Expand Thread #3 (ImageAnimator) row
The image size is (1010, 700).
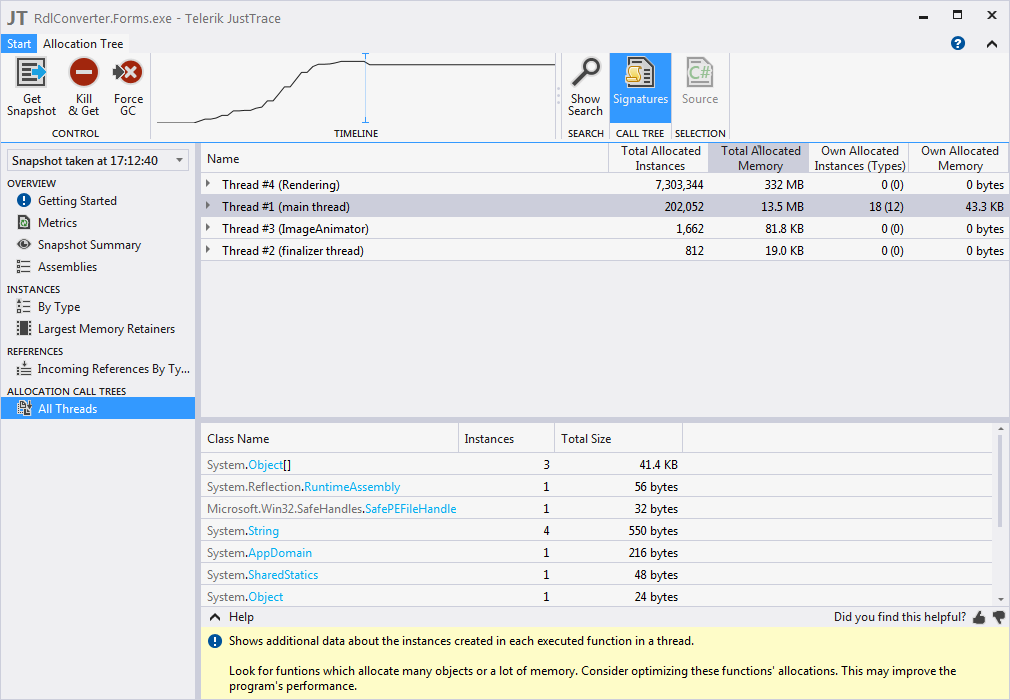point(208,228)
